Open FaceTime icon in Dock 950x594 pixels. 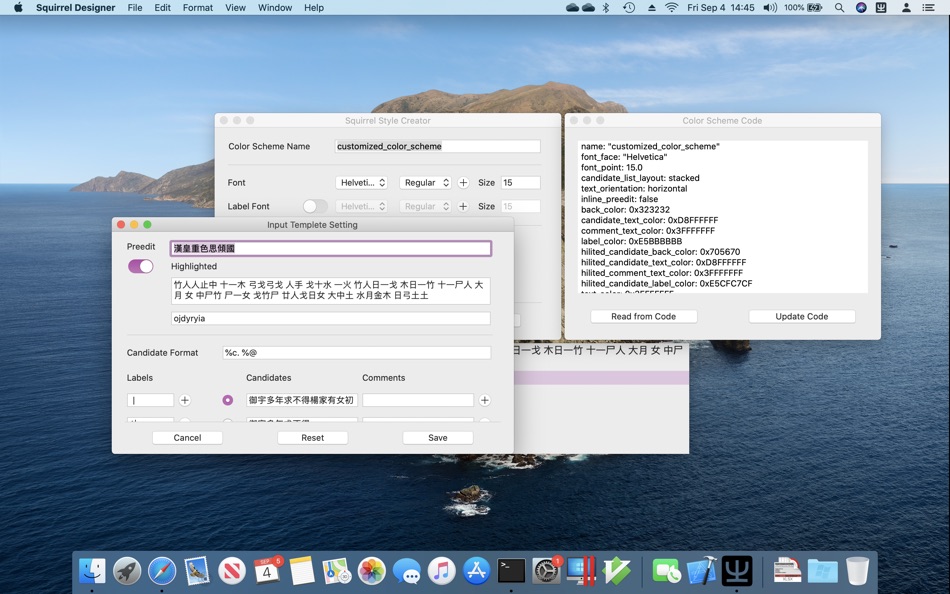[x=666, y=570]
